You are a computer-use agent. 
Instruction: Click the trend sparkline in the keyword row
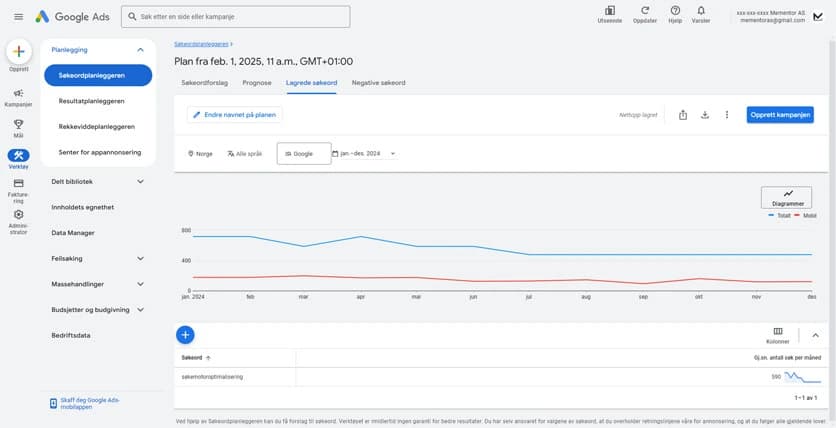point(802,377)
